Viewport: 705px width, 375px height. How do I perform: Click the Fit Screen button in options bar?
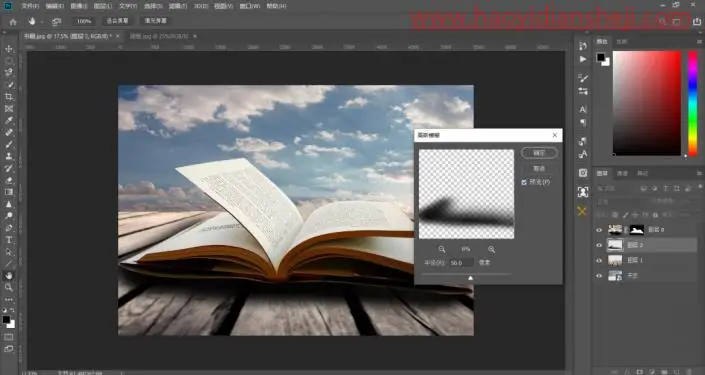(x=117, y=21)
